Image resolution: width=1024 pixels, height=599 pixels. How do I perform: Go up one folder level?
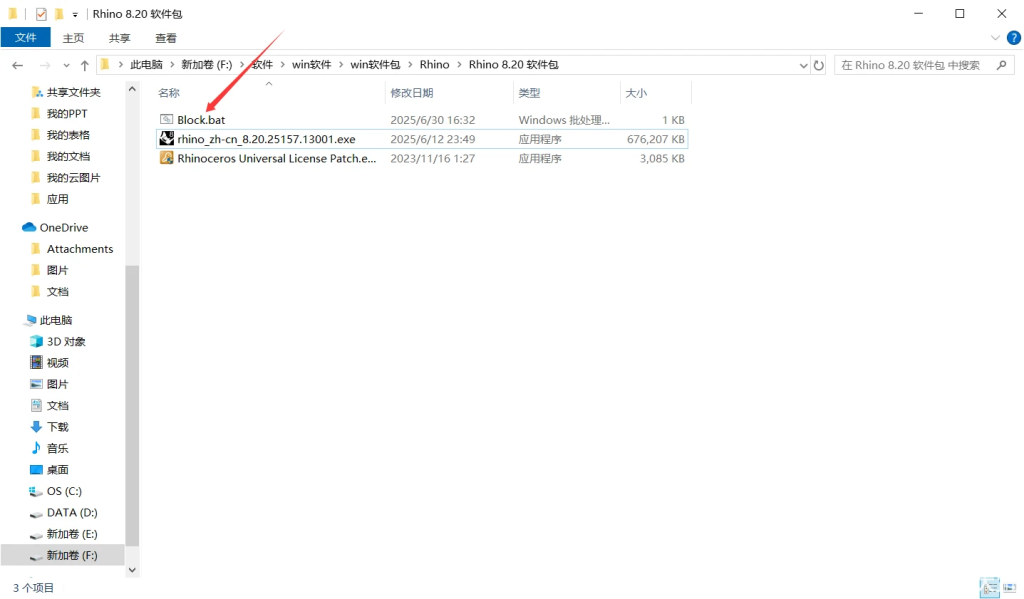click(x=84, y=65)
